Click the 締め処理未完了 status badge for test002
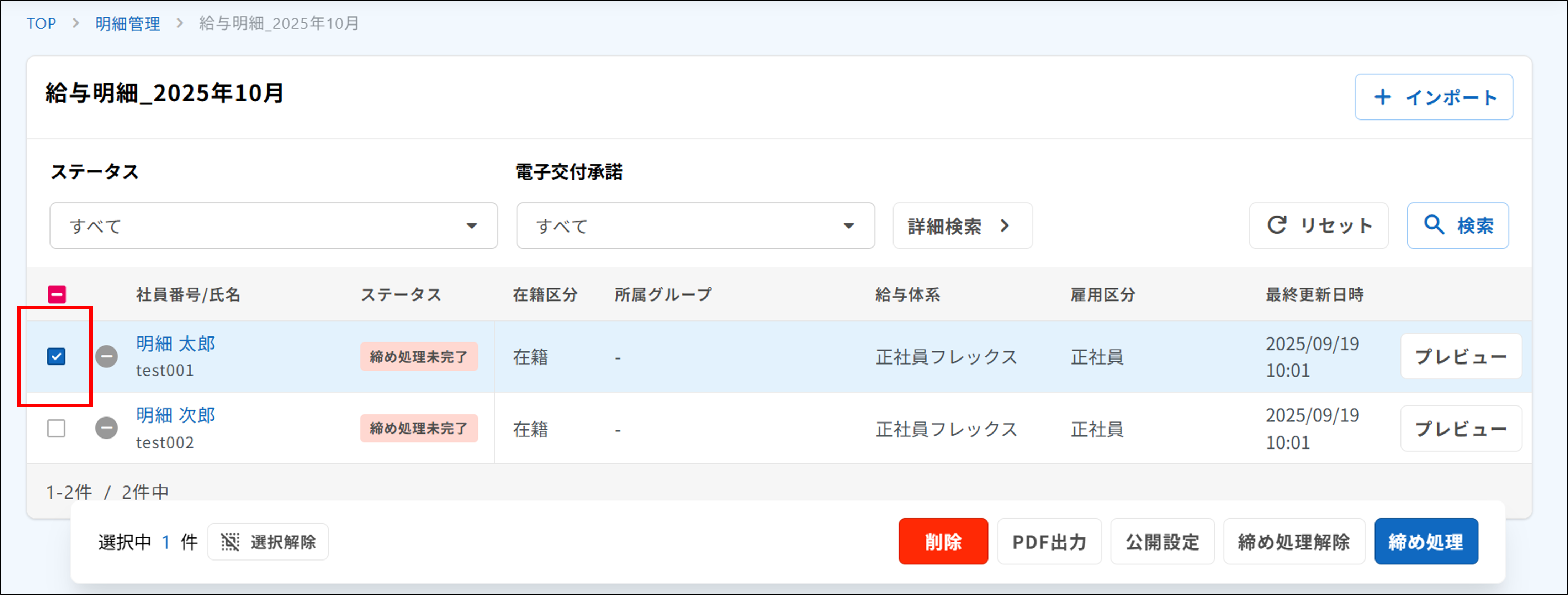 tap(419, 428)
